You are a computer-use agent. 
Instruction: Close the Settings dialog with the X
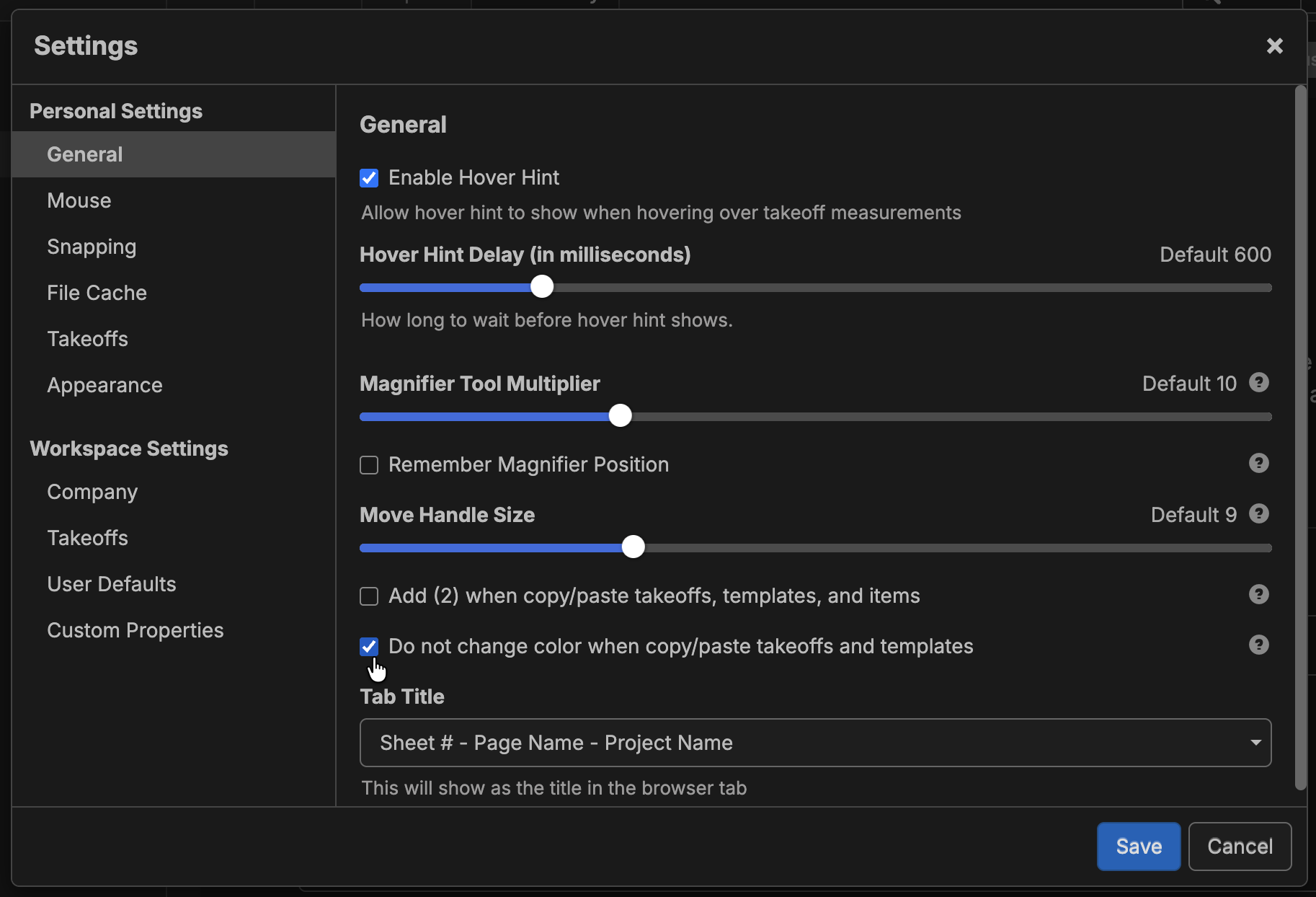click(x=1274, y=46)
